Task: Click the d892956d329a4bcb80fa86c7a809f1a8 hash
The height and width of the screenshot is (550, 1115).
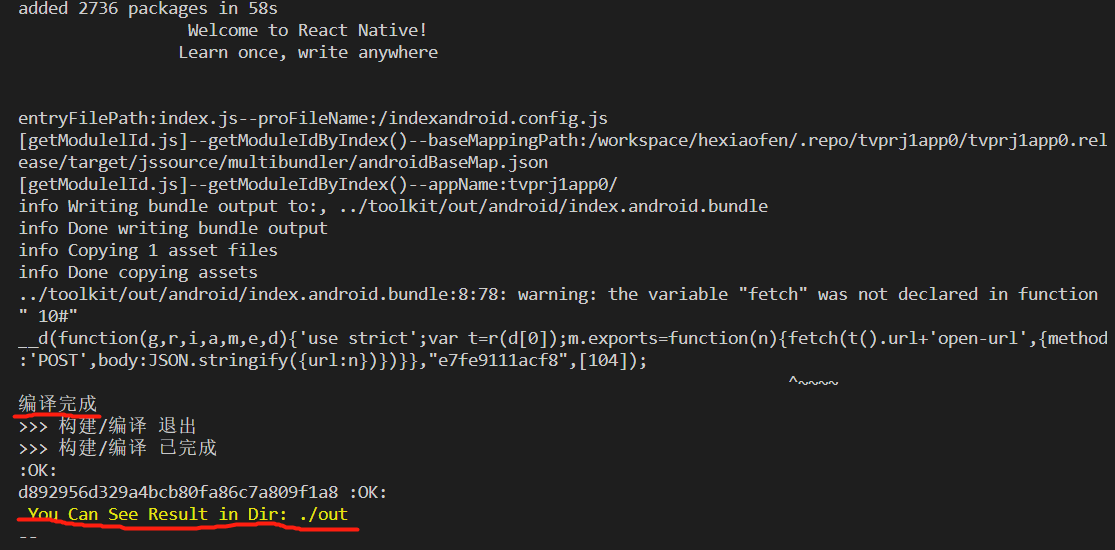Action: (178, 492)
